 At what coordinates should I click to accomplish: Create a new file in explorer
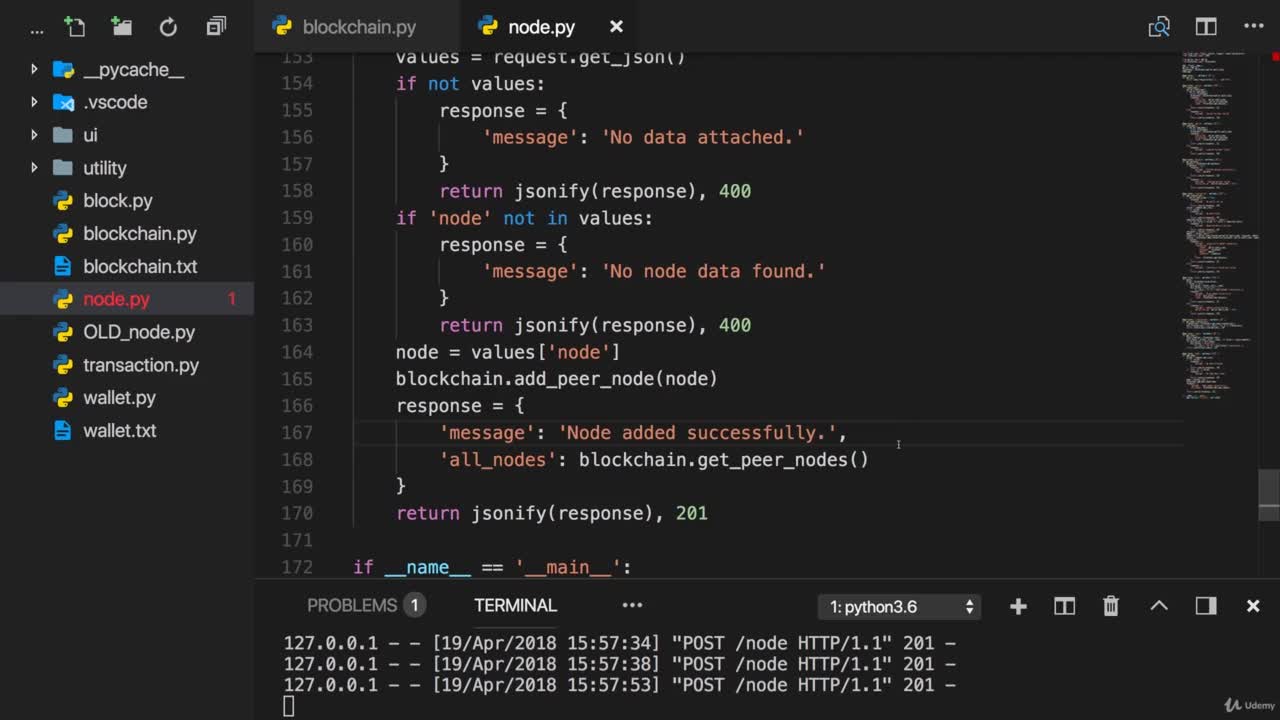[75, 27]
